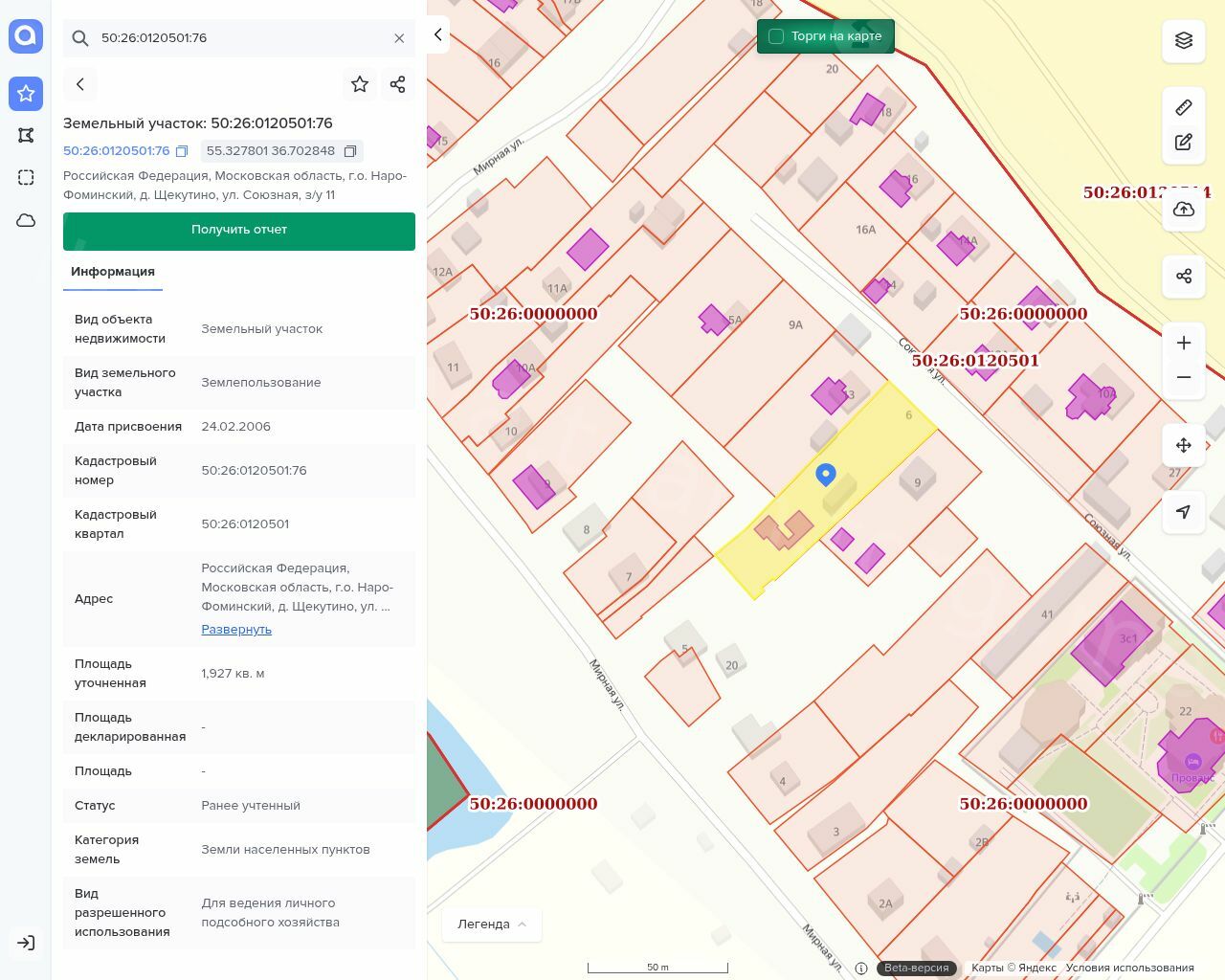This screenshot has width=1225, height=980.
Task: Select the ruler measurement tool
Action: pos(1184,107)
